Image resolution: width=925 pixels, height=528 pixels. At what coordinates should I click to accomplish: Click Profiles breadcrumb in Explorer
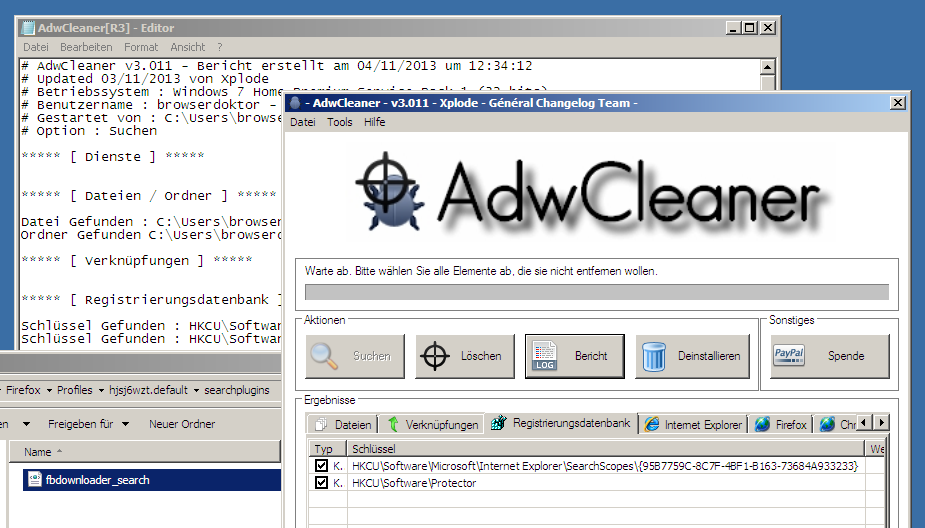[74, 391]
